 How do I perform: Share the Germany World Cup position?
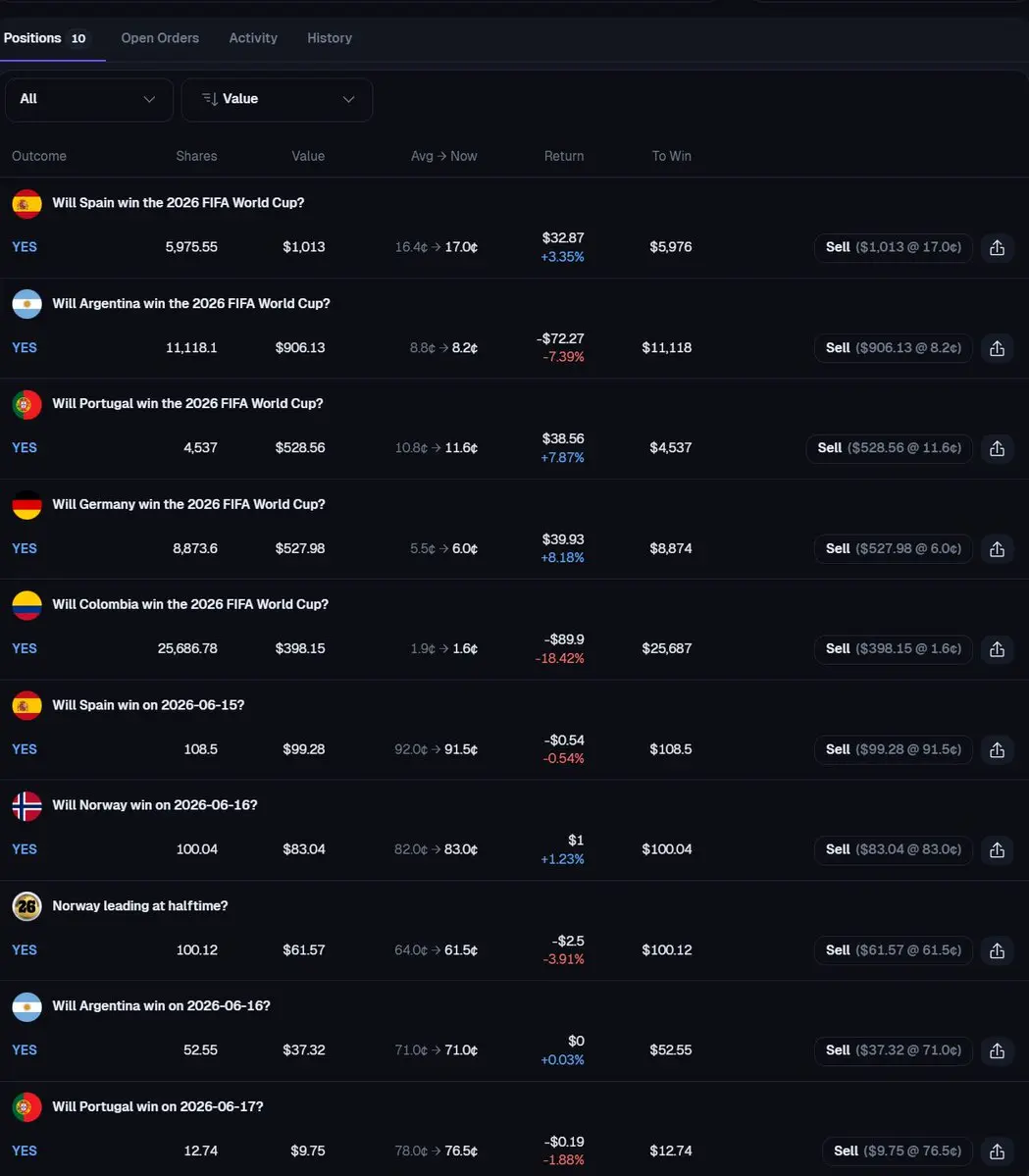click(997, 549)
